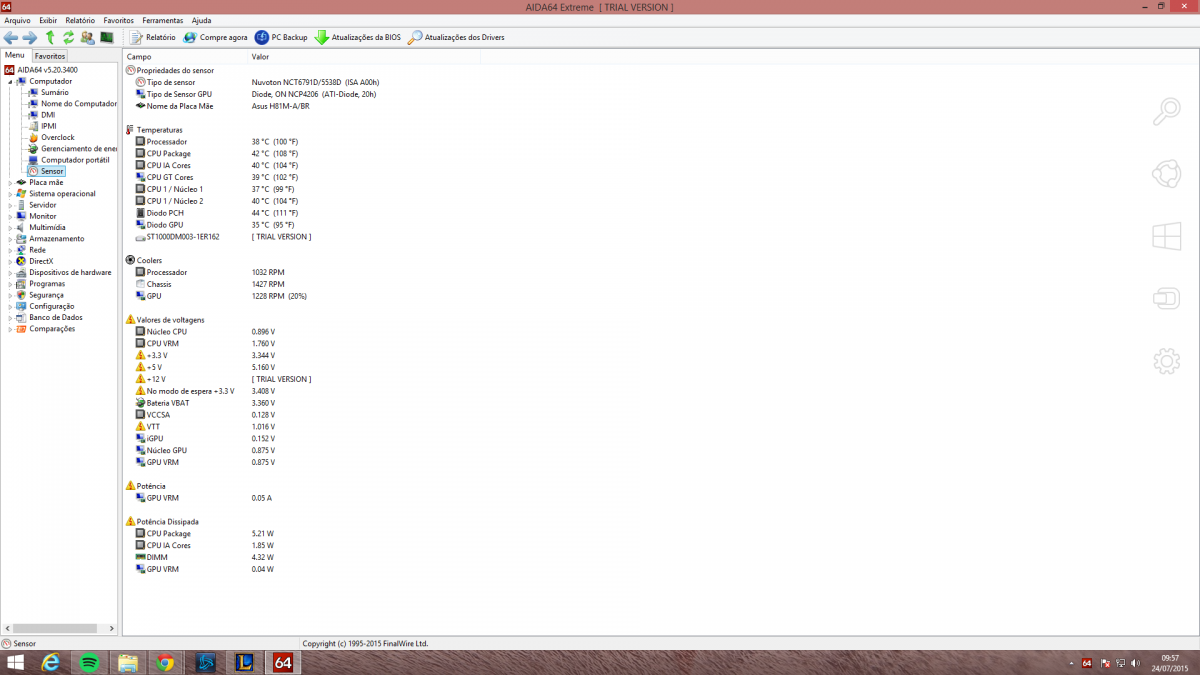1200x675 pixels.
Task: Collapse the Computador tree node
Action: point(10,81)
